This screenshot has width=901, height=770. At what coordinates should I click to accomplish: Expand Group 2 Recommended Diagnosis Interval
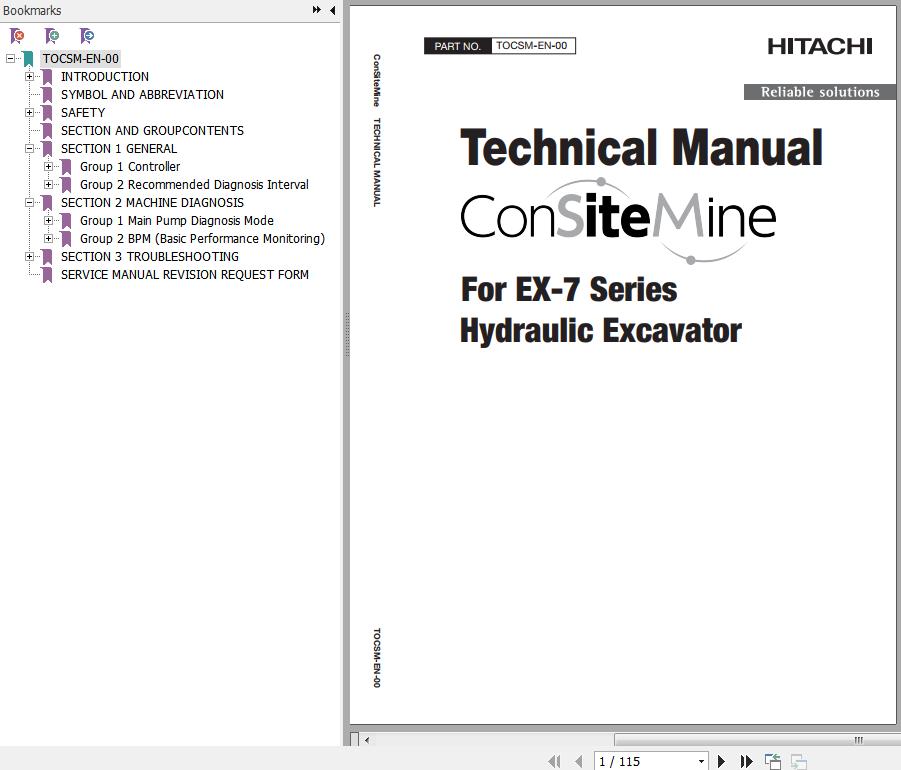48,184
